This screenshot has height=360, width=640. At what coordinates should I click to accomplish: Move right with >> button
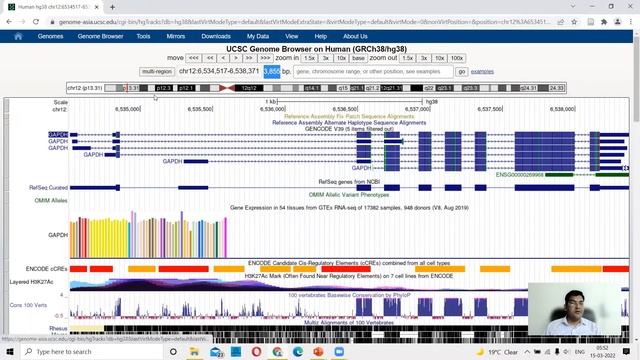[249, 58]
